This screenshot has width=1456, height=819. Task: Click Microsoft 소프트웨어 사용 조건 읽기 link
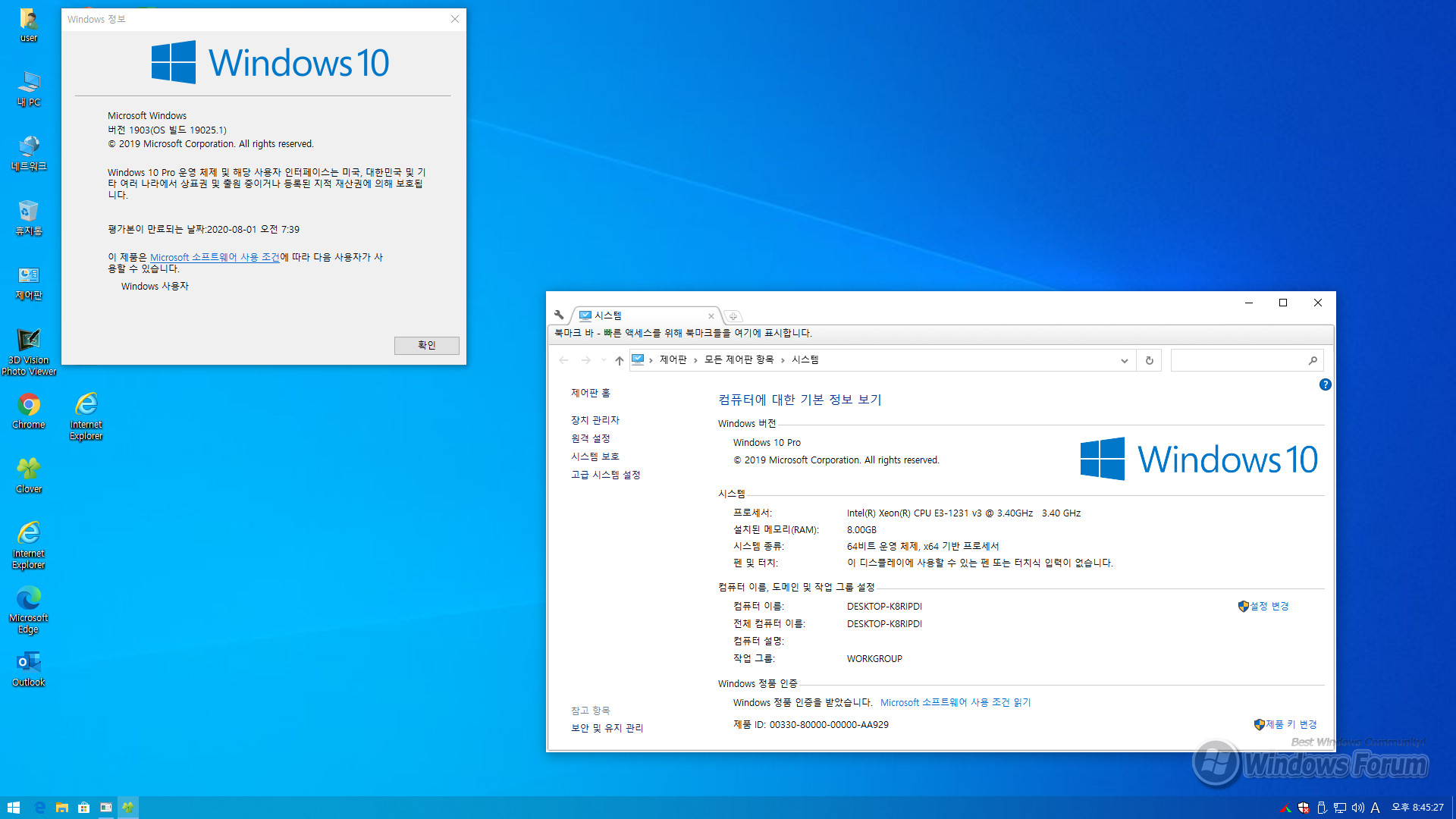[x=953, y=702]
